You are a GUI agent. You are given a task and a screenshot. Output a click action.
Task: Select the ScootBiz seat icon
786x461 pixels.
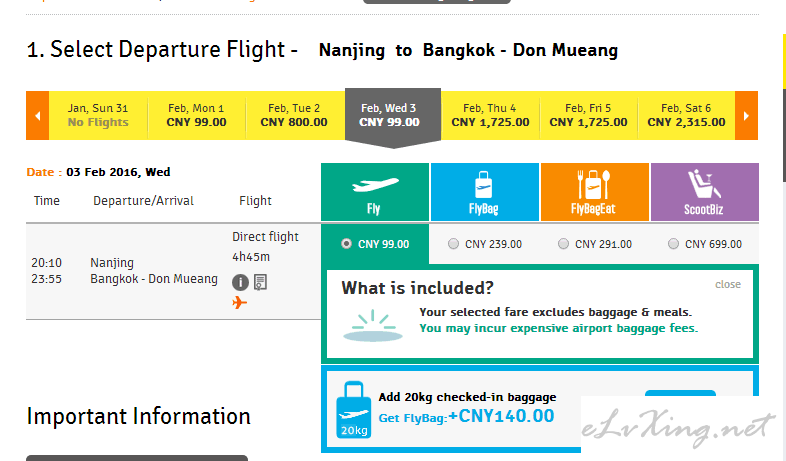click(x=704, y=184)
